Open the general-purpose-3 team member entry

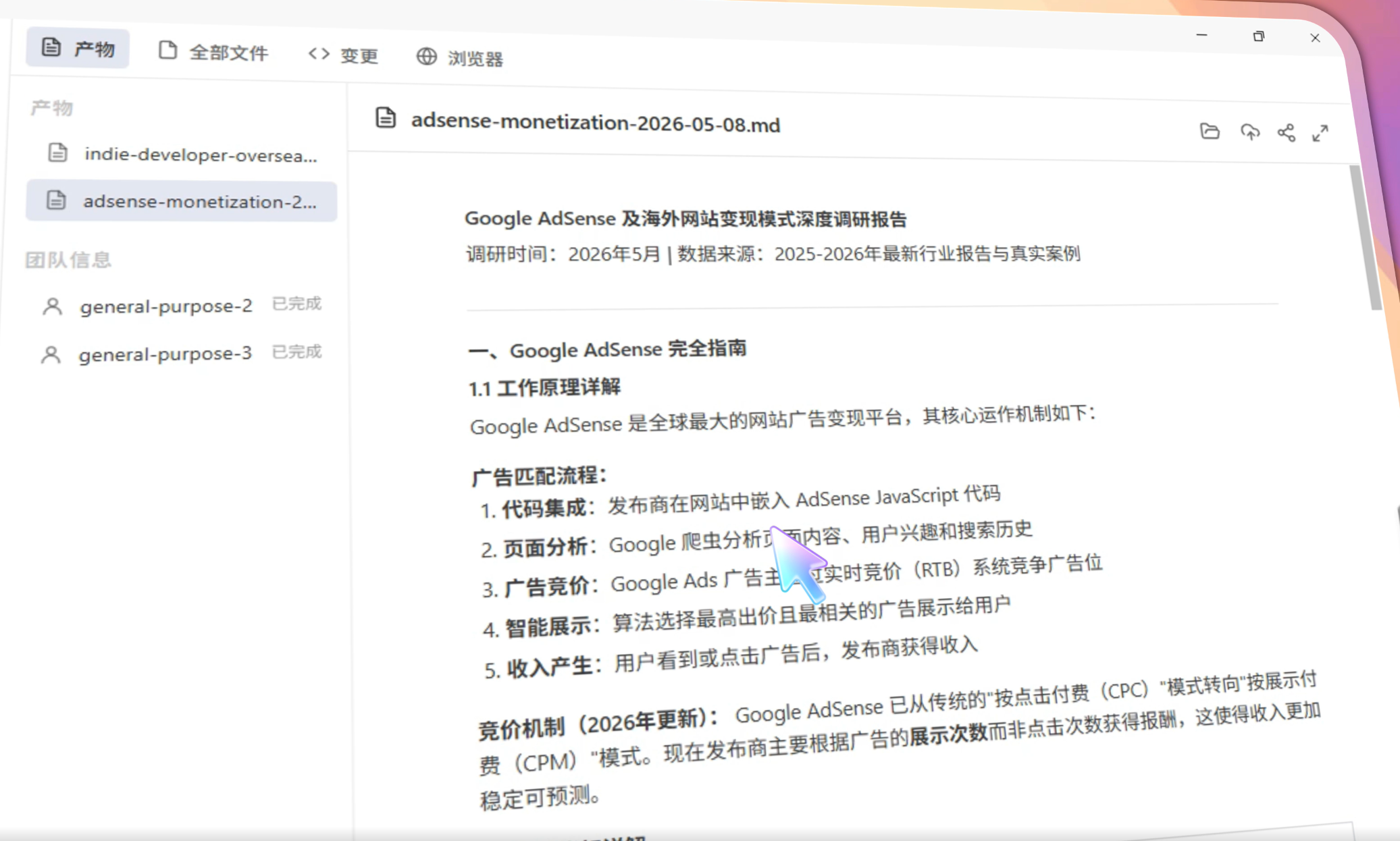(180, 353)
